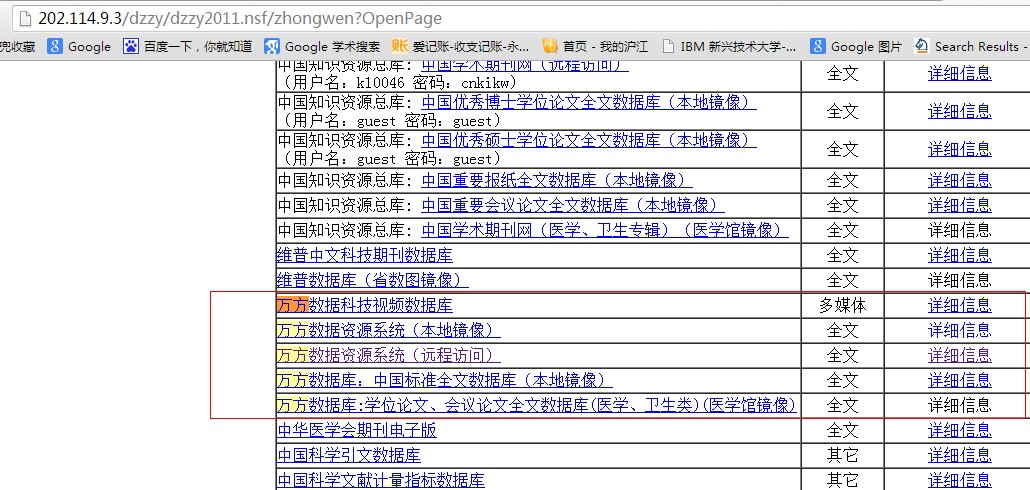Open 中国重要会议论文全文数据库（本地镜像） link
Image resolution: width=1030 pixels, height=490 pixels.
tap(573, 205)
